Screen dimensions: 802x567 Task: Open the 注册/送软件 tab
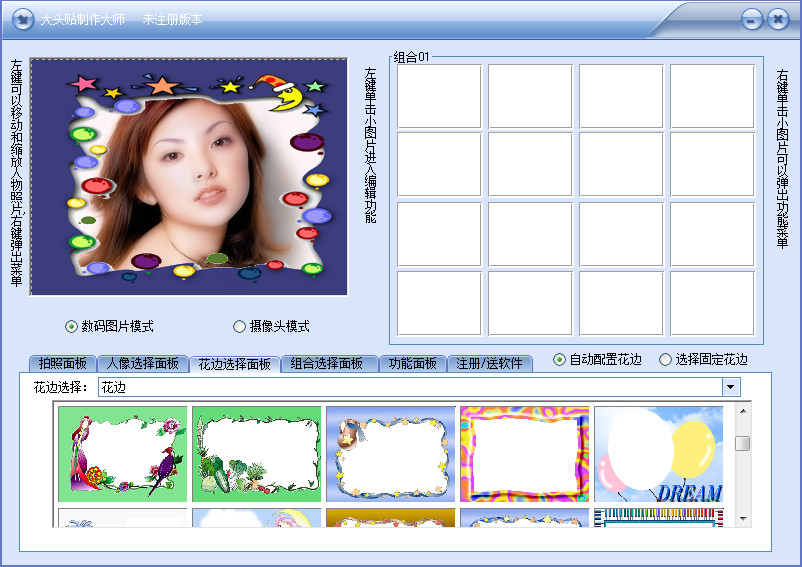(489, 364)
